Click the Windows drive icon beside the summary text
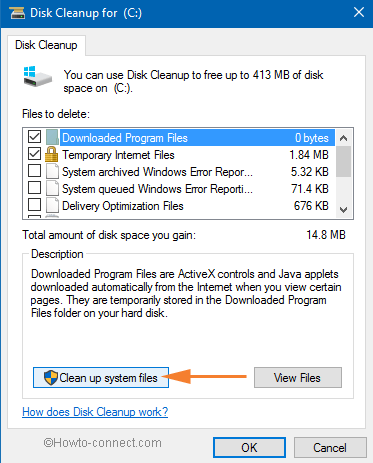 coord(37,77)
